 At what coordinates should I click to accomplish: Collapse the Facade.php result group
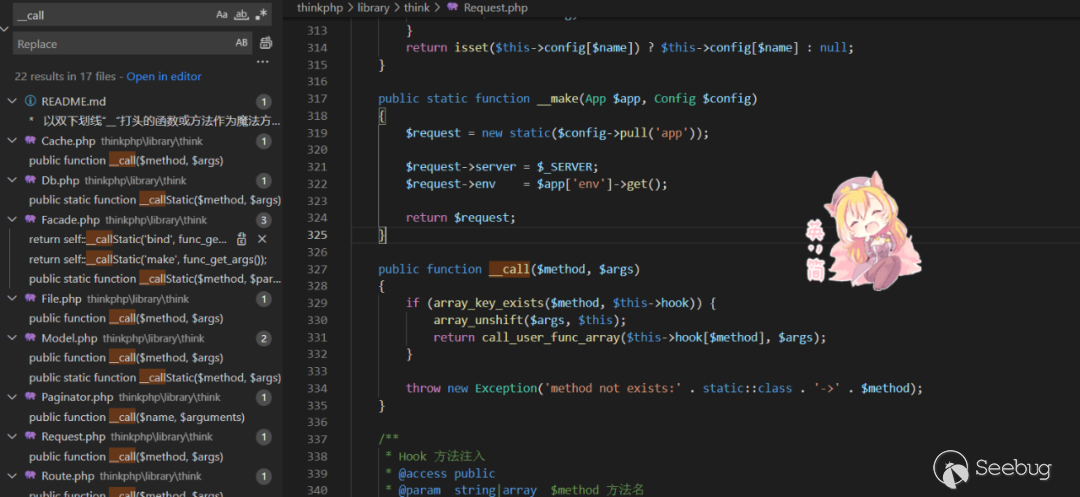coord(12,220)
